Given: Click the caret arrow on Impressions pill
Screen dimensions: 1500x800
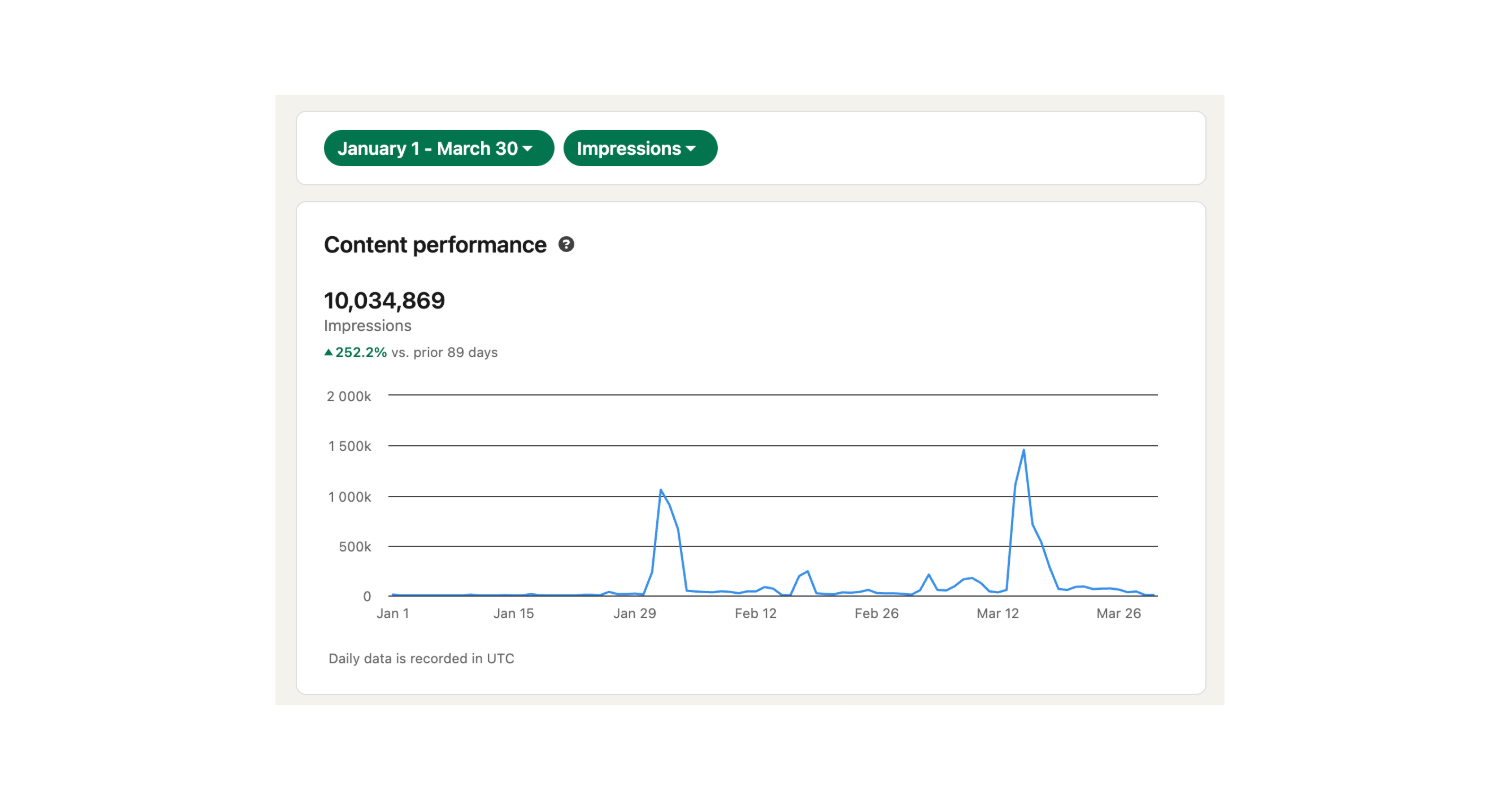Looking at the screenshot, I should [x=691, y=149].
